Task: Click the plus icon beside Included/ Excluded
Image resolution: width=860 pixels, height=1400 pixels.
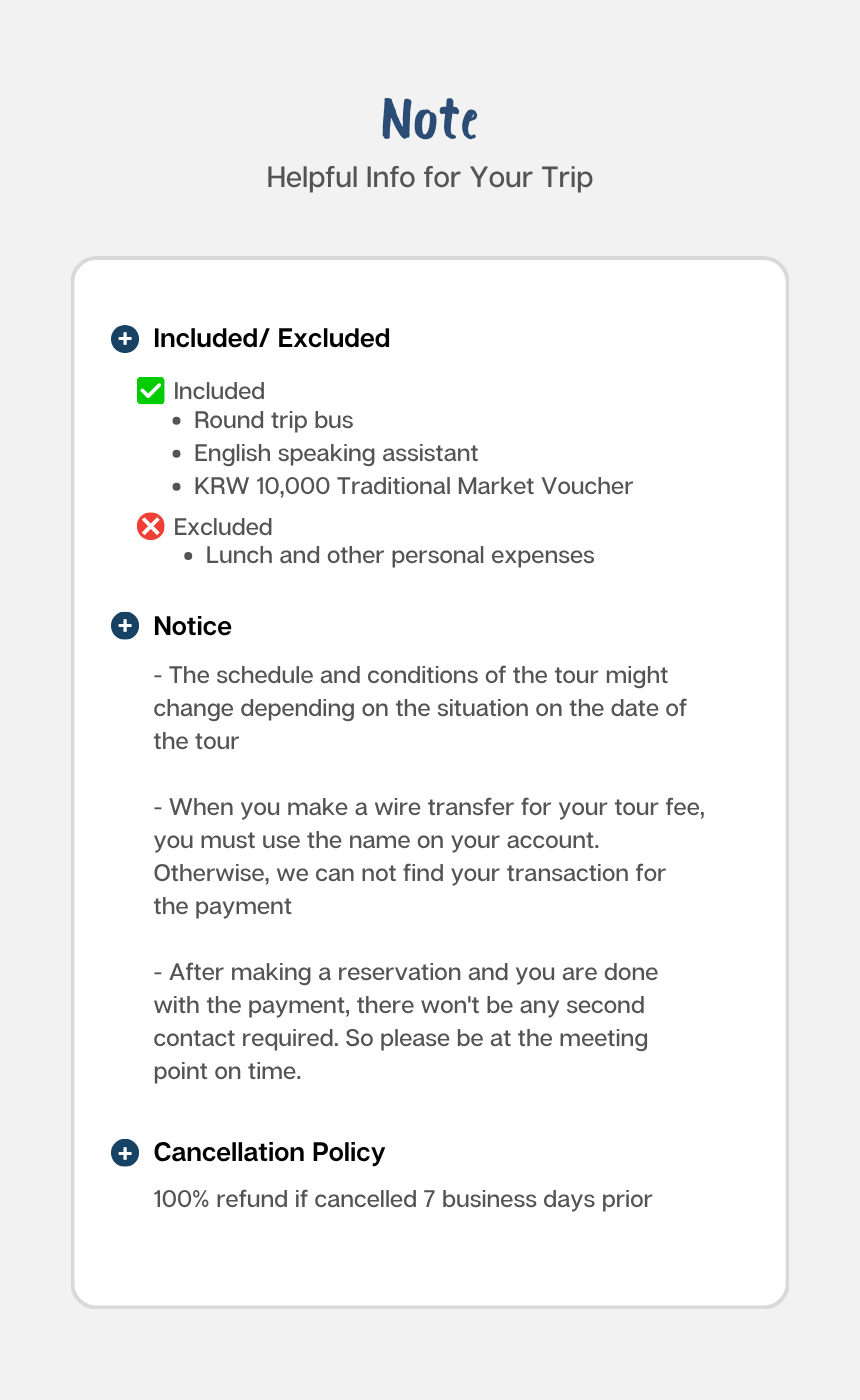Action: (x=124, y=339)
